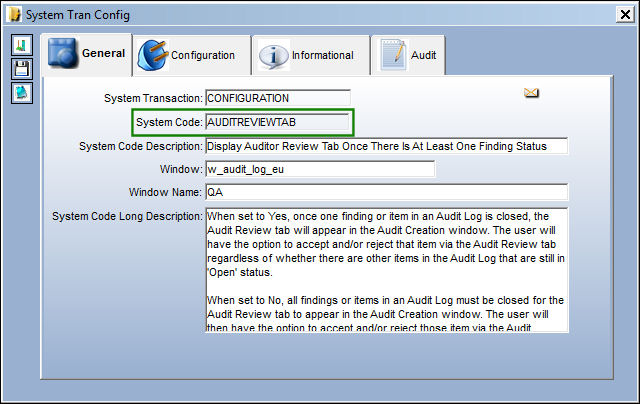The height and width of the screenshot is (404, 640).
Task: Open the Configuration tab
Action: click(x=192, y=55)
